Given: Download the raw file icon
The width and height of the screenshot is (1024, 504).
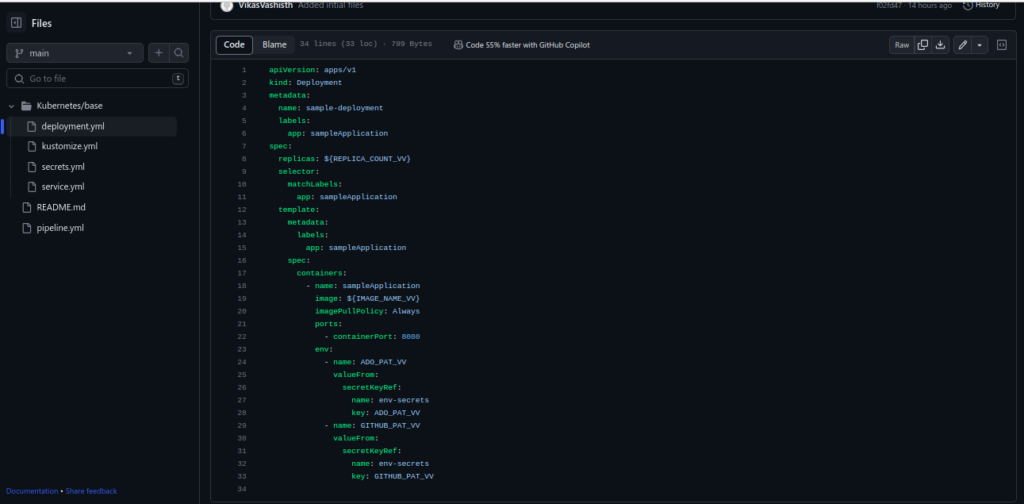Looking at the screenshot, I should [x=940, y=45].
